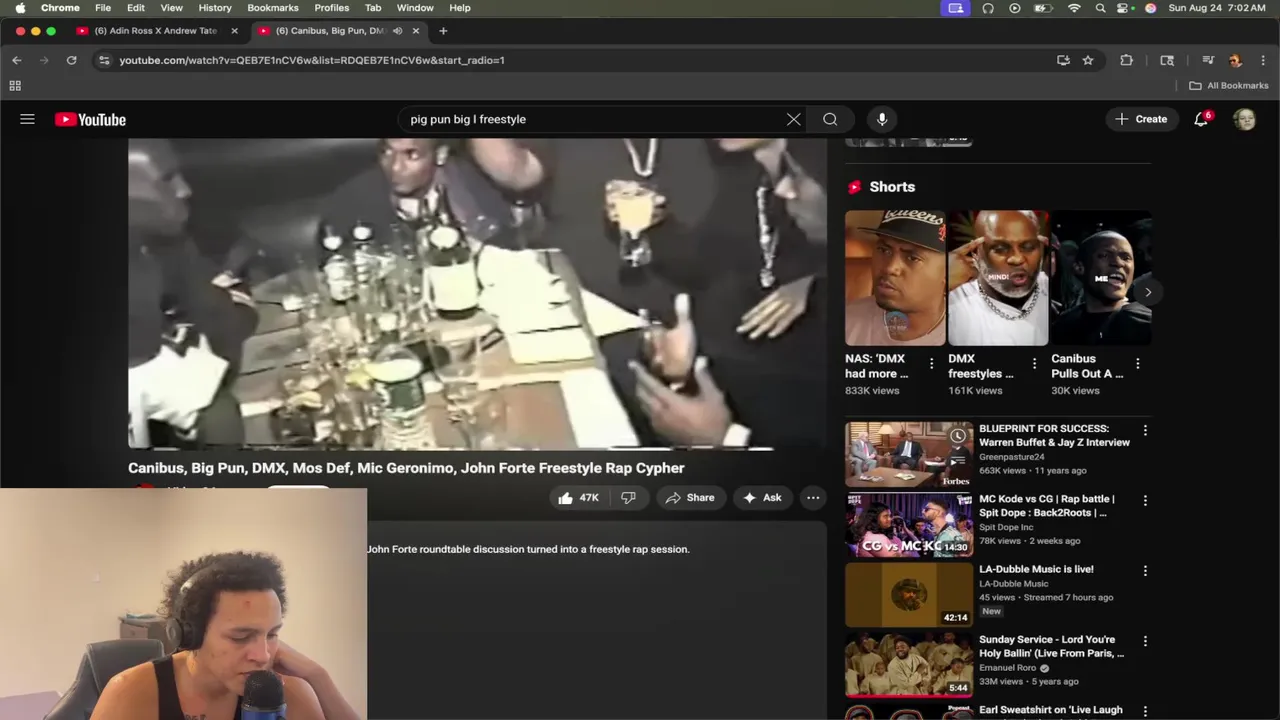Screen dimensions: 1280x720
Task: Click the video title Canibus, Big Pun, DMX
Action: pos(406,468)
